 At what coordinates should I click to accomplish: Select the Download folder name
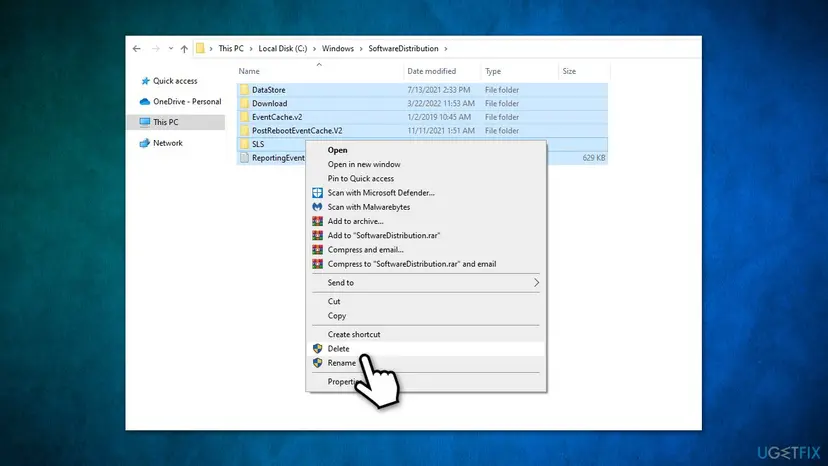click(x=269, y=104)
